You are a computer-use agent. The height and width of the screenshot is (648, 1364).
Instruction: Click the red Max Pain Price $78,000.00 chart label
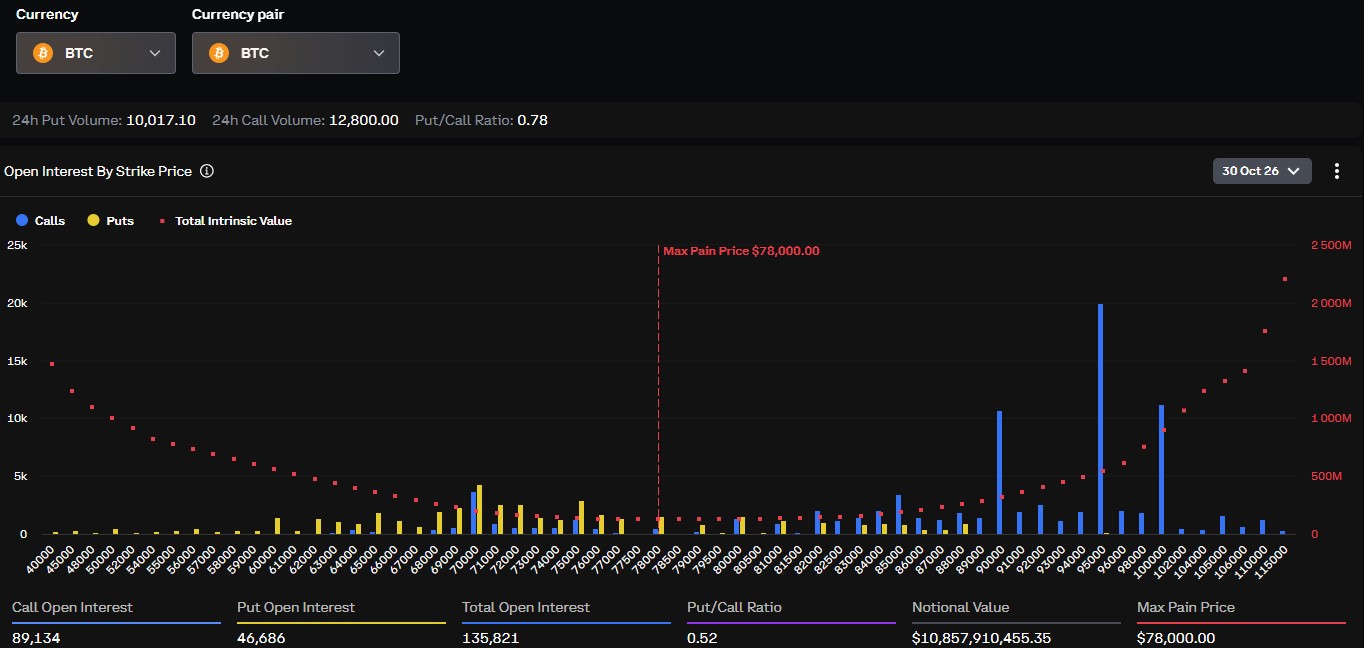pyautogui.click(x=741, y=251)
